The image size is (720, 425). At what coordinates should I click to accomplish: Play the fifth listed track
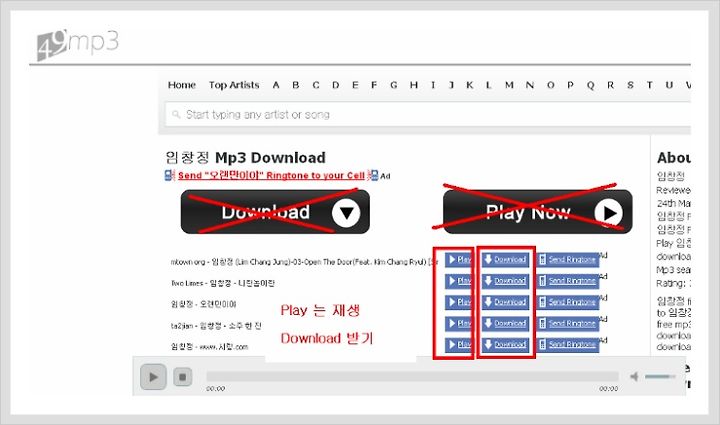pyautogui.click(x=458, y=345)
